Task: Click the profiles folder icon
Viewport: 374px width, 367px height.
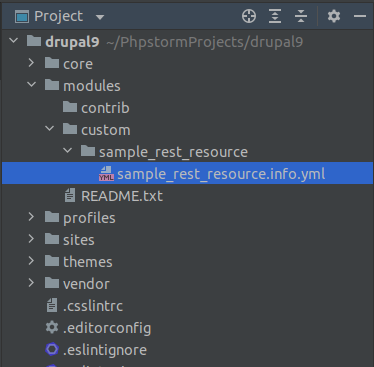Action: coord(52,217)
